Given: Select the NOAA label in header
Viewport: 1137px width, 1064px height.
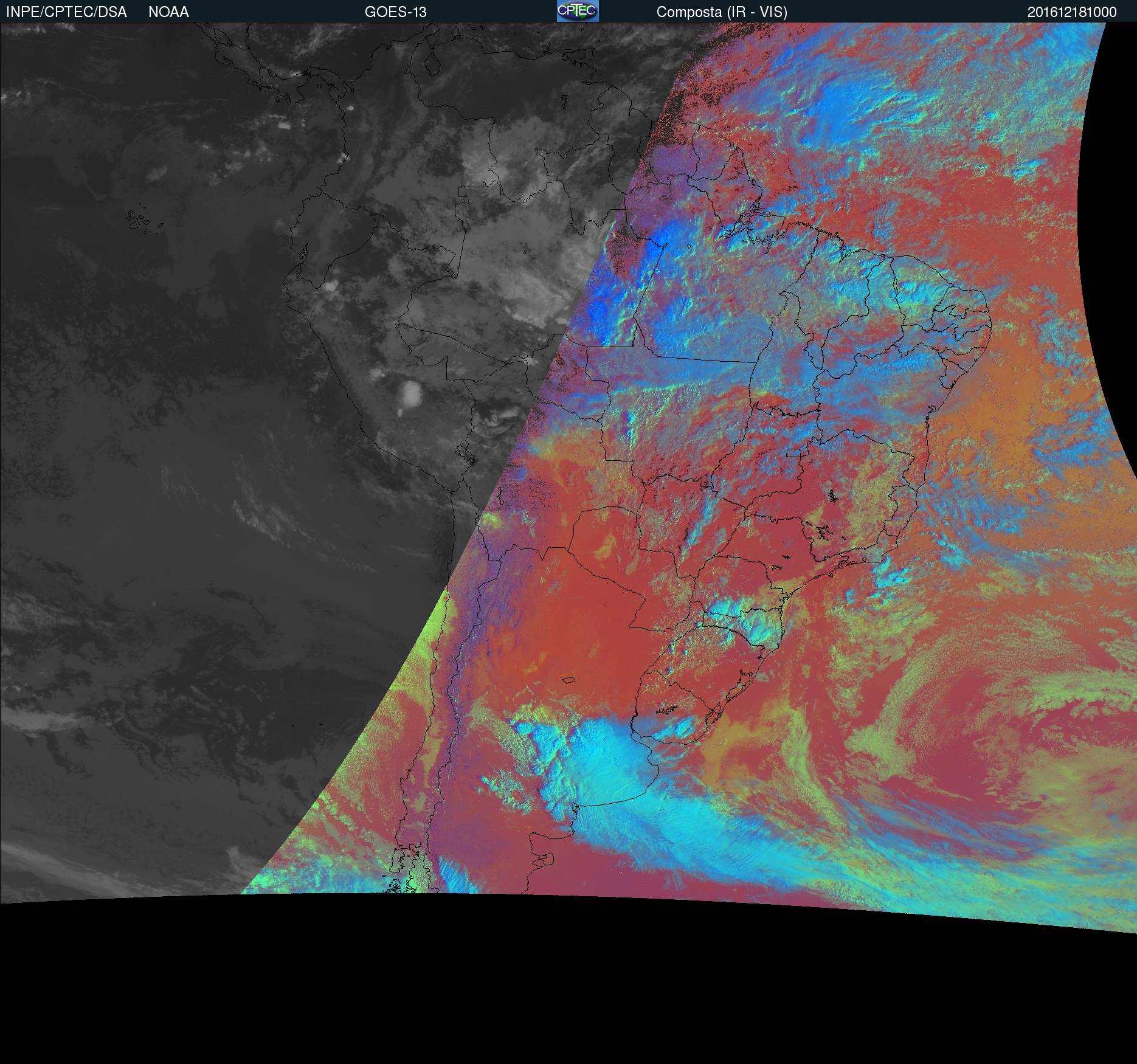Looking at the screenshot, I should tap(168, 12).
